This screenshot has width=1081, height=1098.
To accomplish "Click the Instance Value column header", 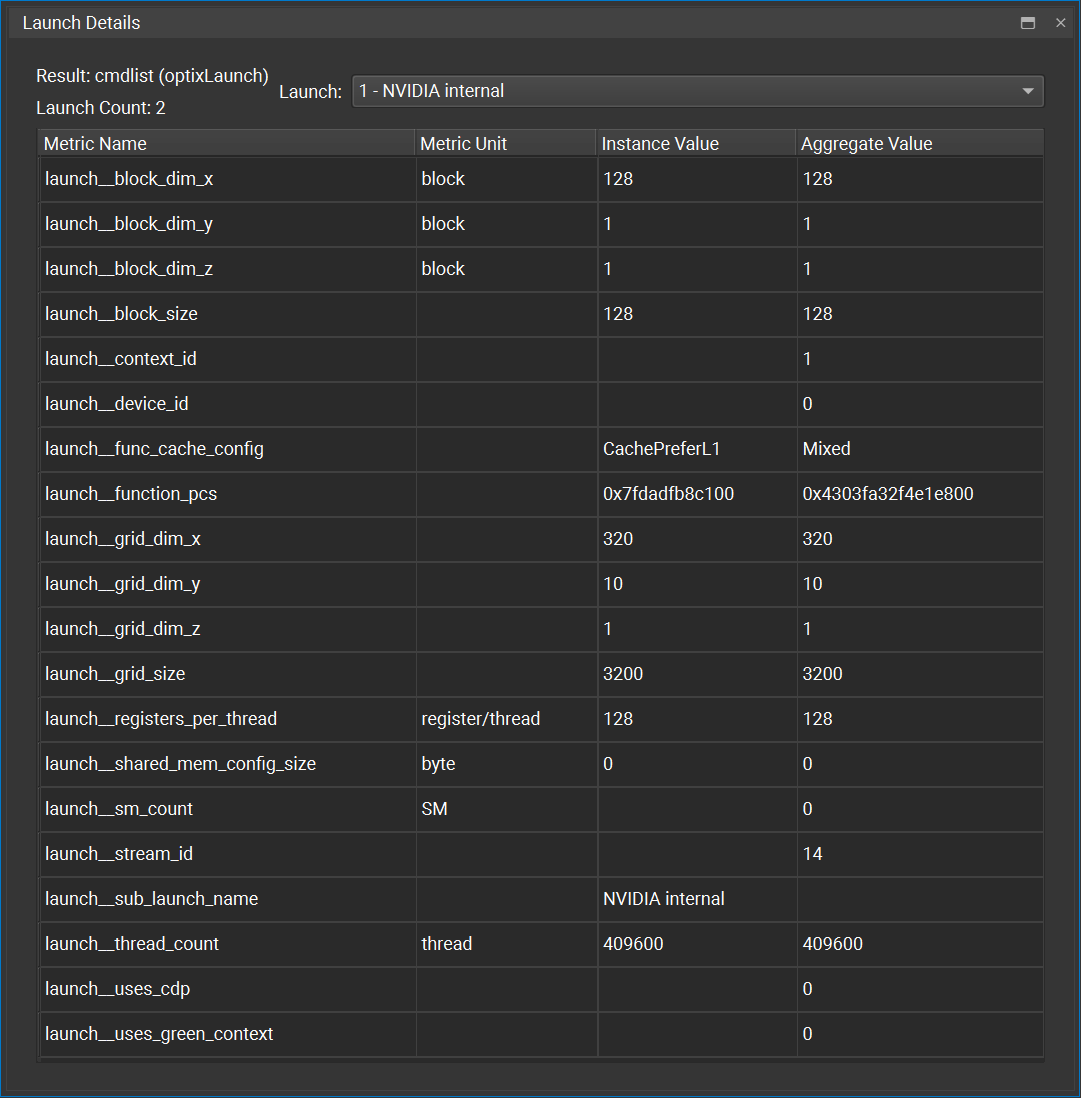I will coord(695,144).
